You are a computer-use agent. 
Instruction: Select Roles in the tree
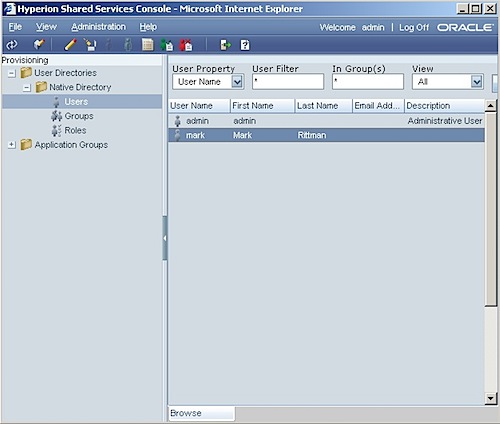point(75,130)
